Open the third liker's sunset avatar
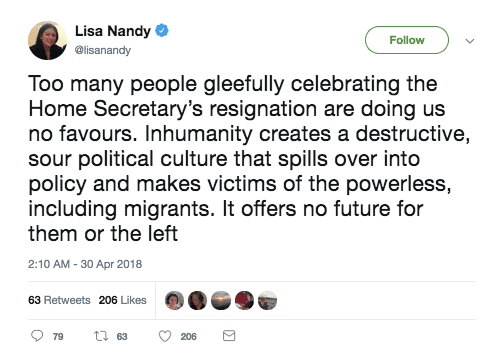This screenshot has width=504, height=362. coord(221,300)
